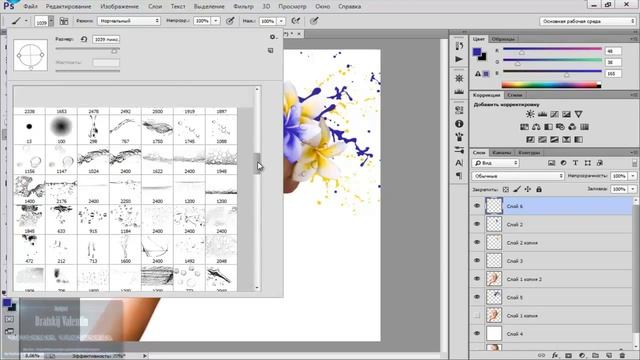
Task: Open layer Заливка fill arrow
Action: point(633,189)
